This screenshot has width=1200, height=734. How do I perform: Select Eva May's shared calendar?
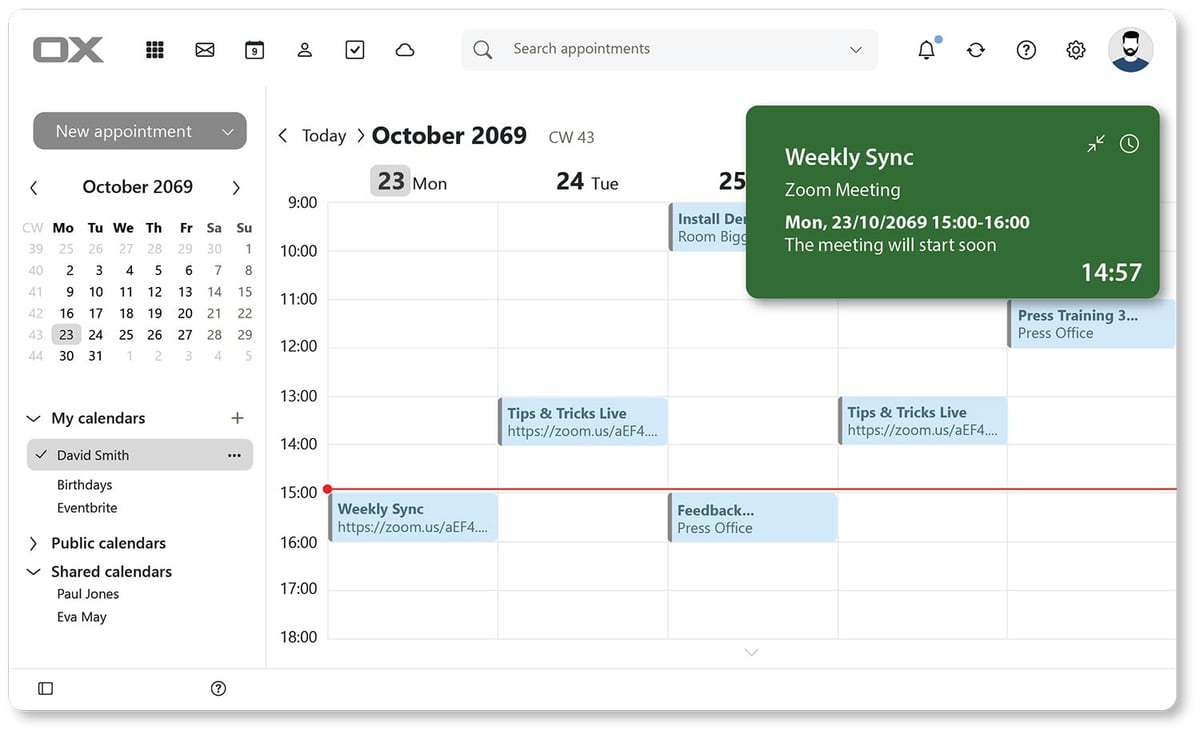pyautogui.click(x=80, y=616)
